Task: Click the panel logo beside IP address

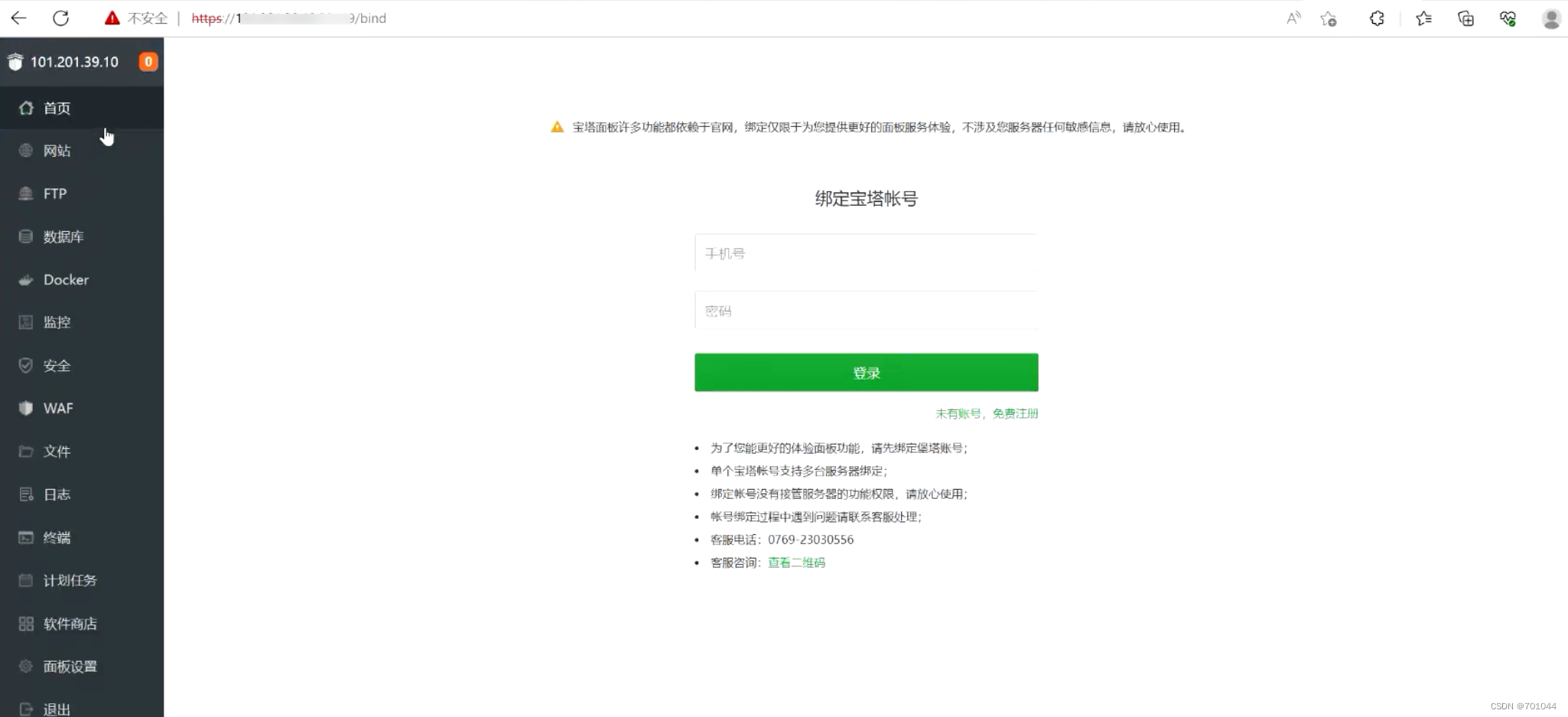Action: (15, 62)
